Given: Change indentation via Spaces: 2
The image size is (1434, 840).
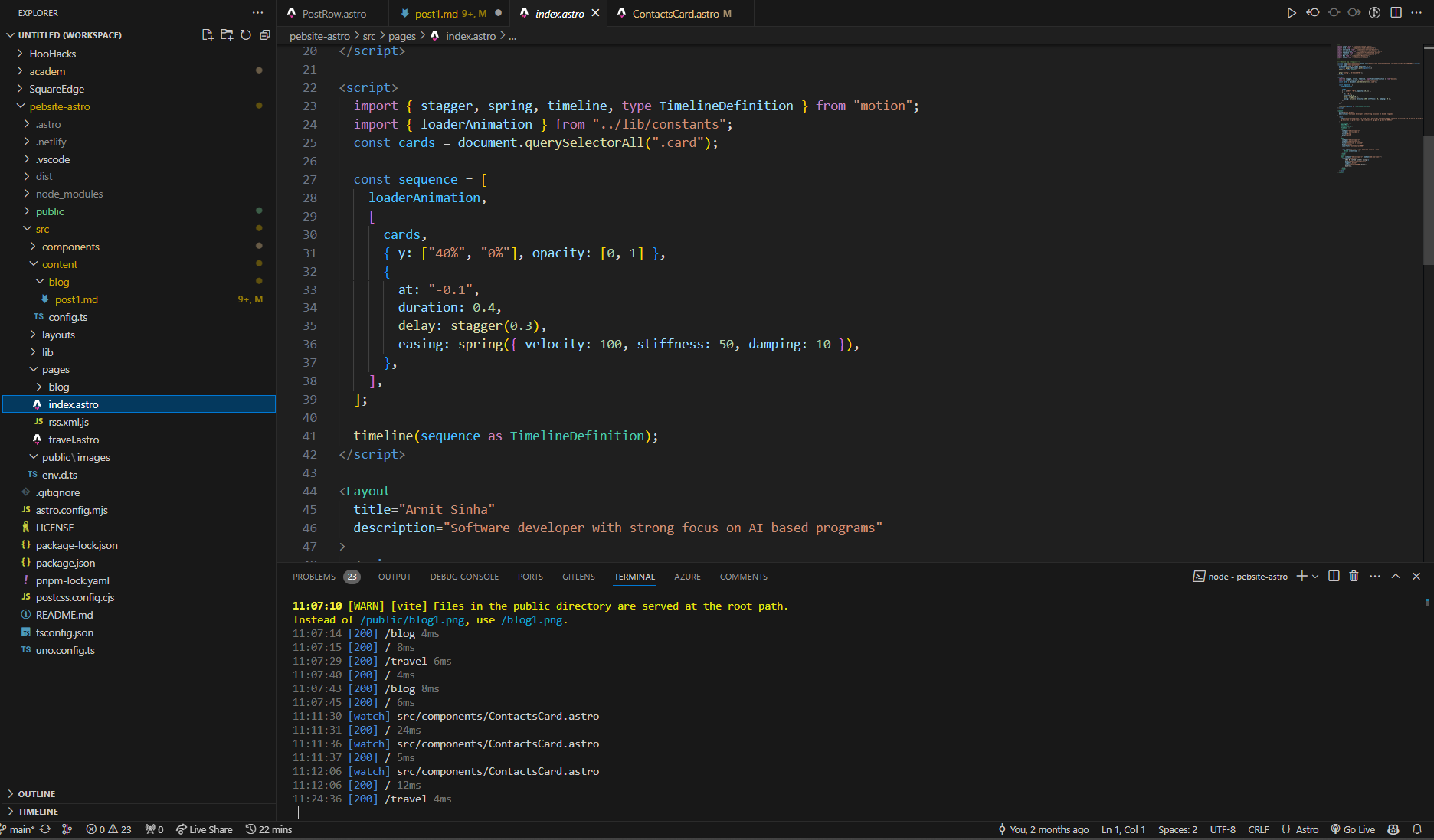Looking at the screenshot, I should (x=1177, y=829).
